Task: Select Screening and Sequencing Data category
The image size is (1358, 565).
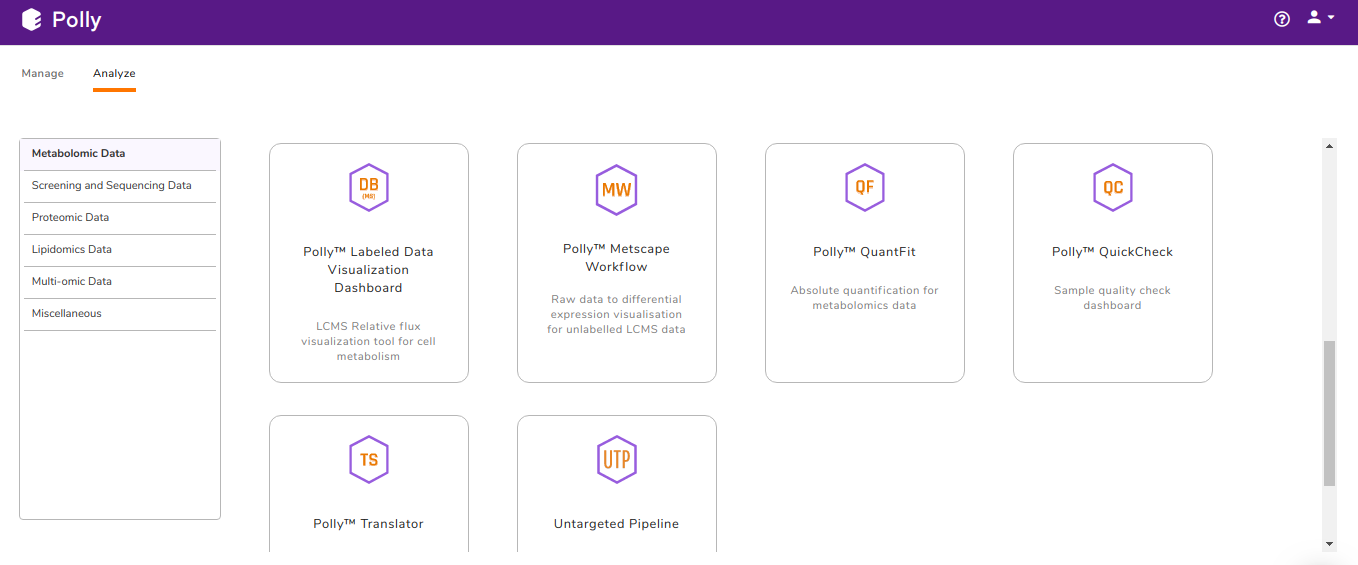Action: 120,186
